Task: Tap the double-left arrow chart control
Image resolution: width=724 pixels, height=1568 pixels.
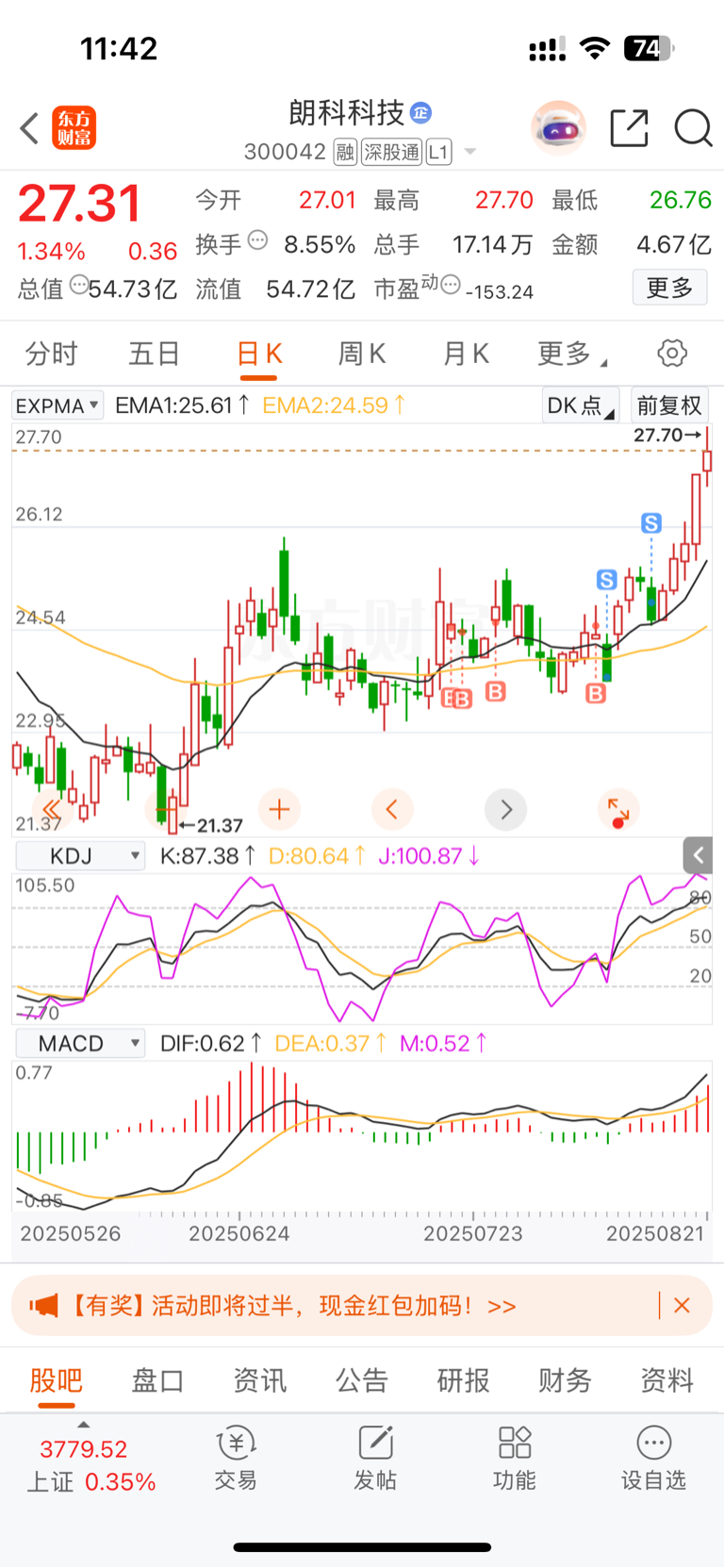Action: [x=51, y=809]
